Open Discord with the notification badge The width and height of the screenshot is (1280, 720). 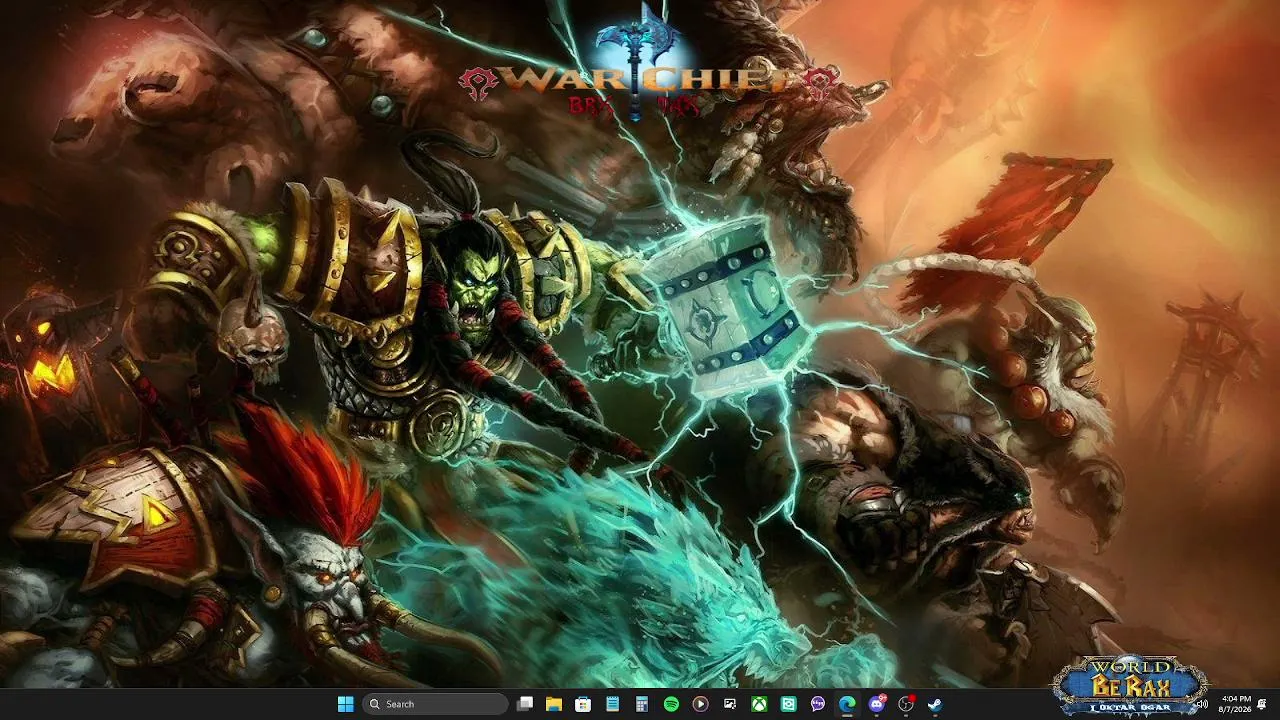[x=878, y=704]
